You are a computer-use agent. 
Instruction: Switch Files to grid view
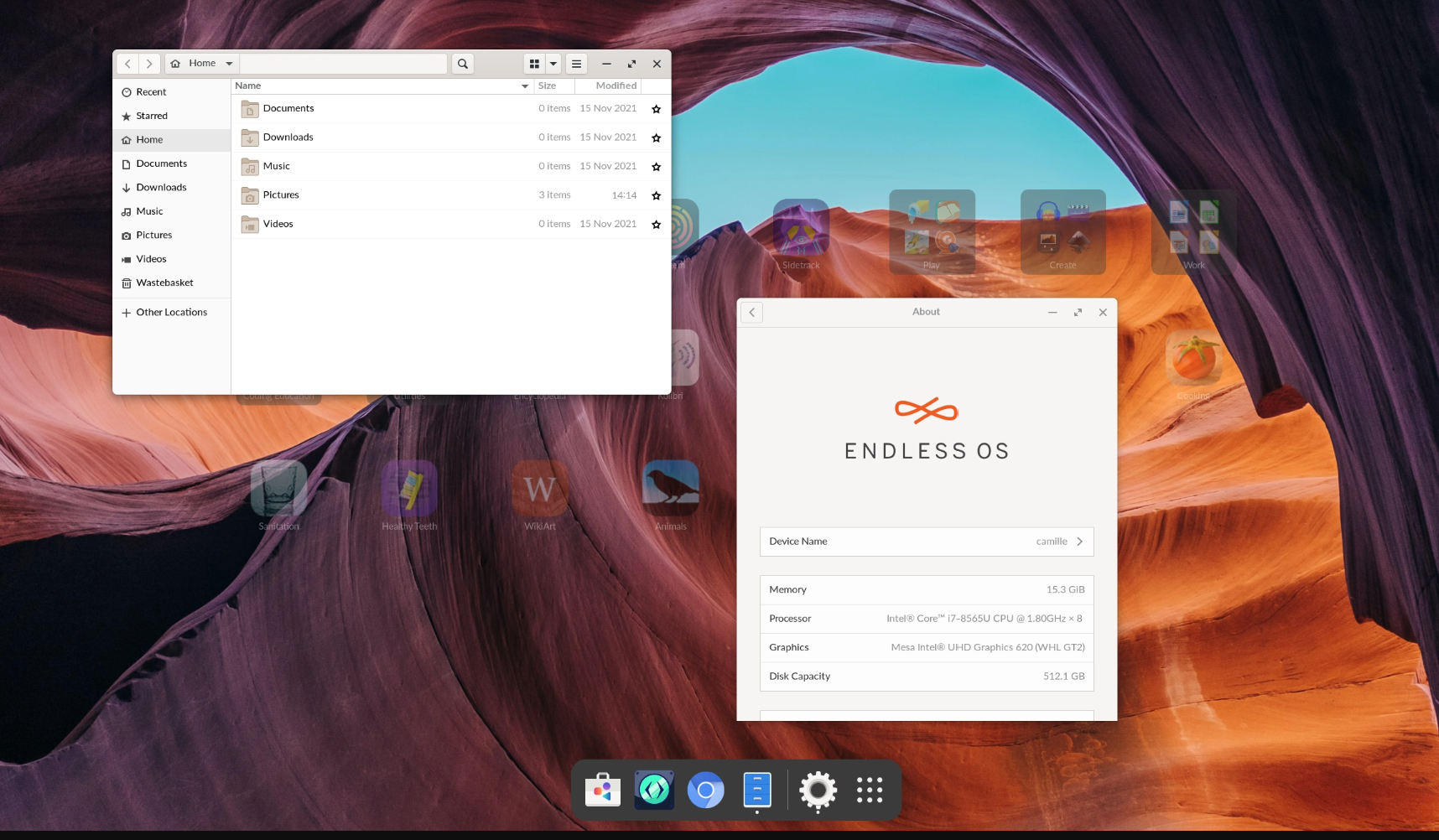(x=534, y=63)
